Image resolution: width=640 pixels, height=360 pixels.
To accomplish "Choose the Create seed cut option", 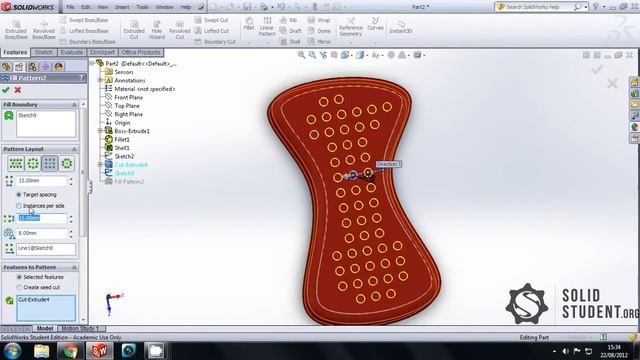I will [19, 287].
